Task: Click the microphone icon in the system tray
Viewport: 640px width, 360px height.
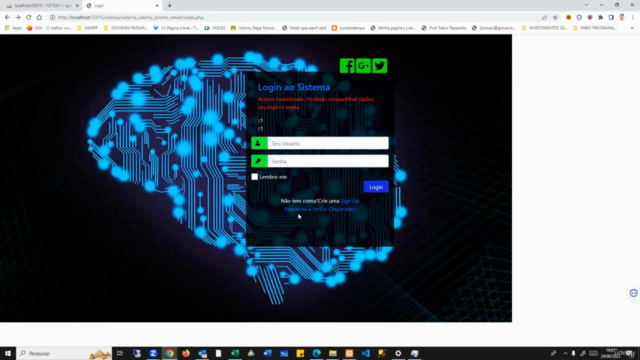Action: 573,353
